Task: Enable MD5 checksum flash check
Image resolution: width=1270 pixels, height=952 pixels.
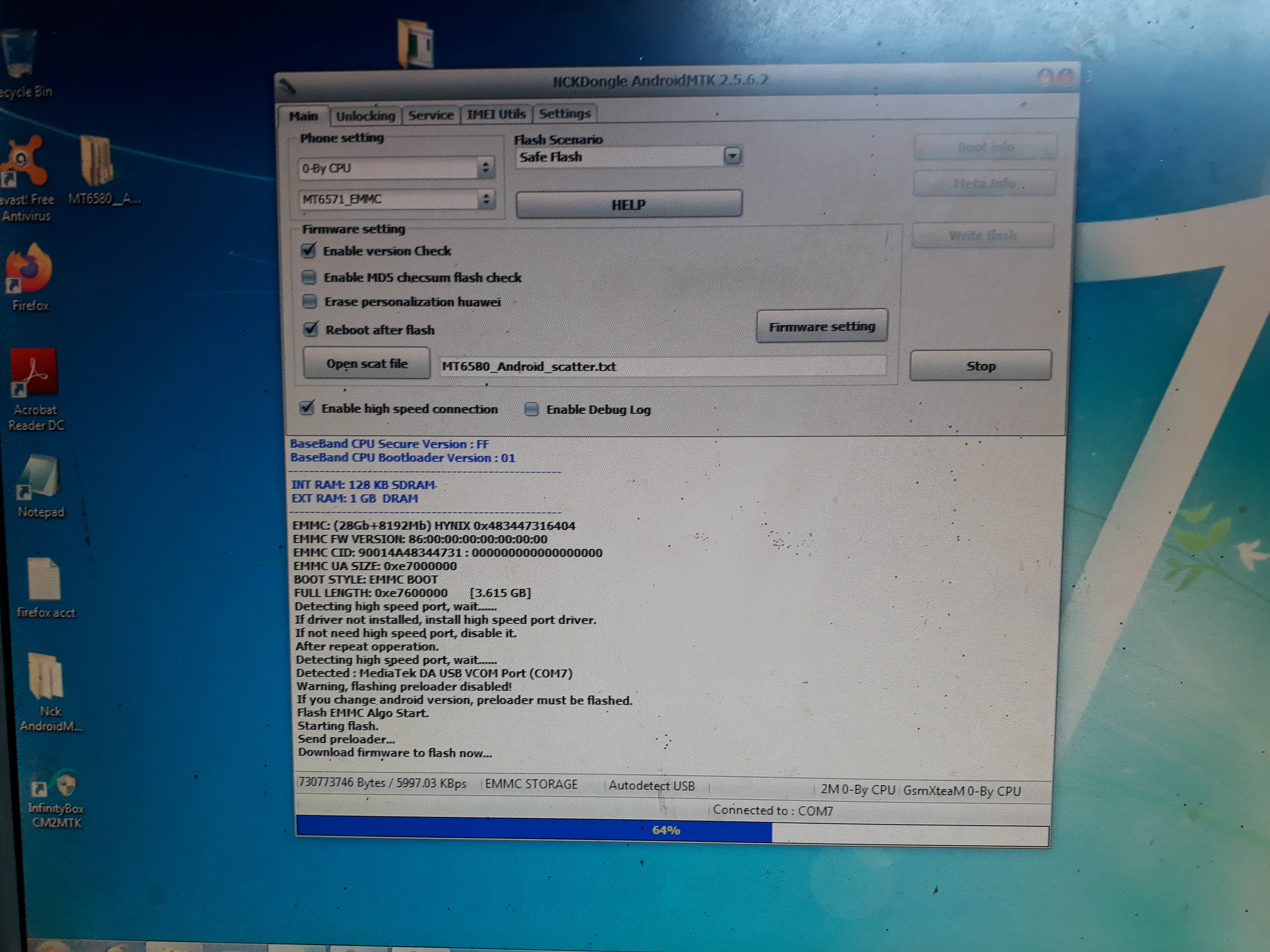Action: [x=310, y=278]
